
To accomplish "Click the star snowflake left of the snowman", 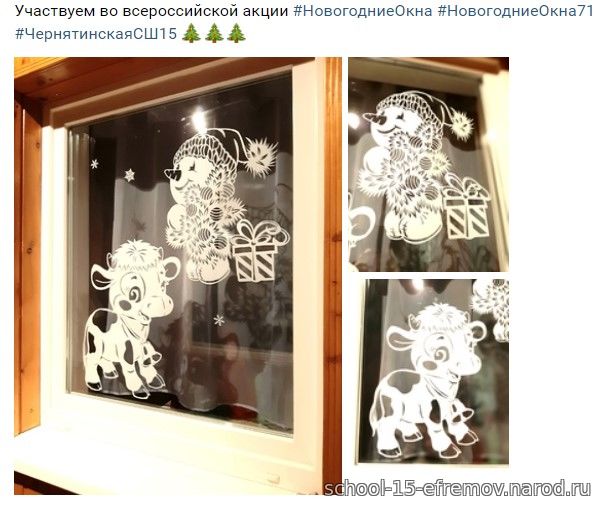I will (x=130, y=175).
